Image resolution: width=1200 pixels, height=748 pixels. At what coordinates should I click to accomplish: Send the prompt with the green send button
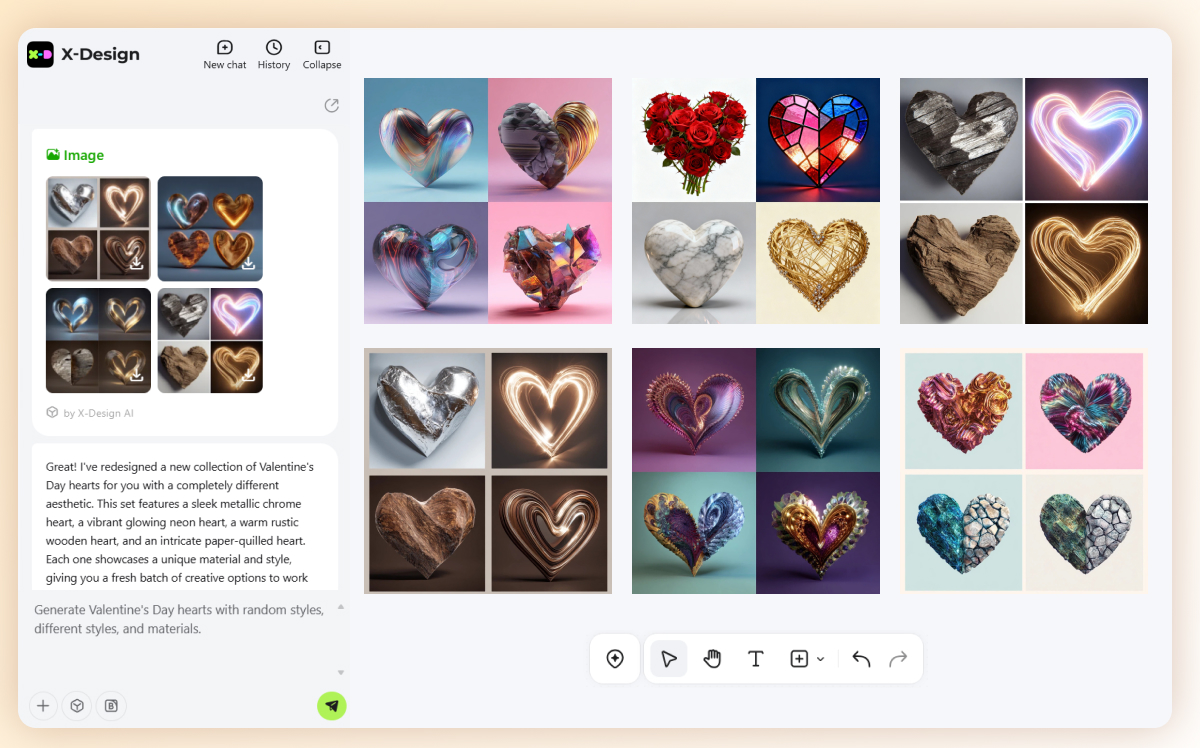pyautogui.click(x=331, y=705)
